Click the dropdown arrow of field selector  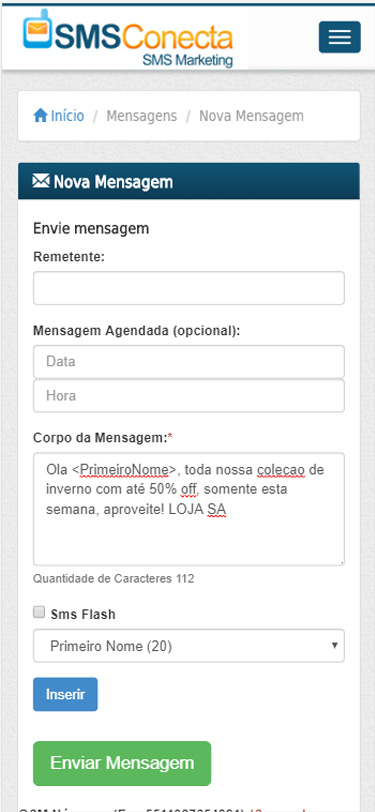(335, 646)
